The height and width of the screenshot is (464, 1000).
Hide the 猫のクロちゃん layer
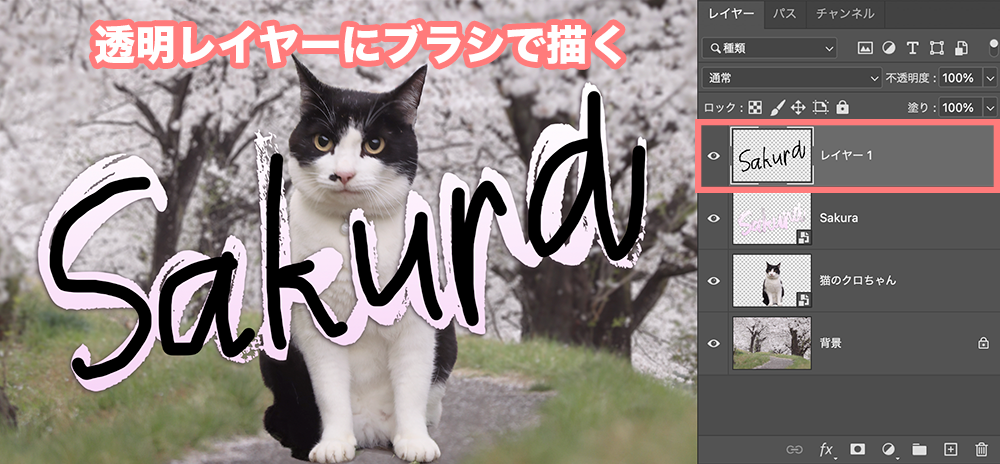pyautogui.click(x=714, y=280)
